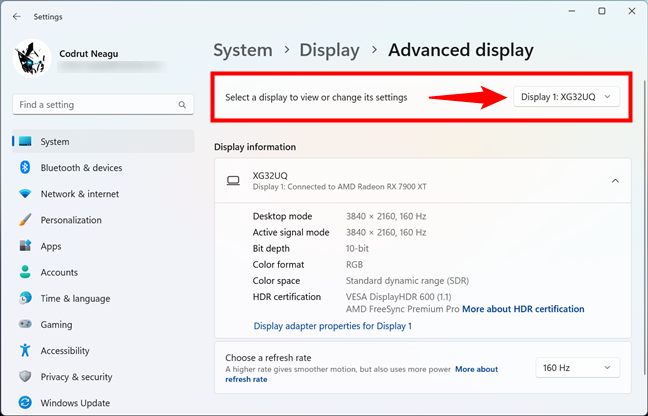This screenshot has height=416, width=648.
Task: Click the Active signal mode 3840 × 2160 value
Action: coord(386,232)
